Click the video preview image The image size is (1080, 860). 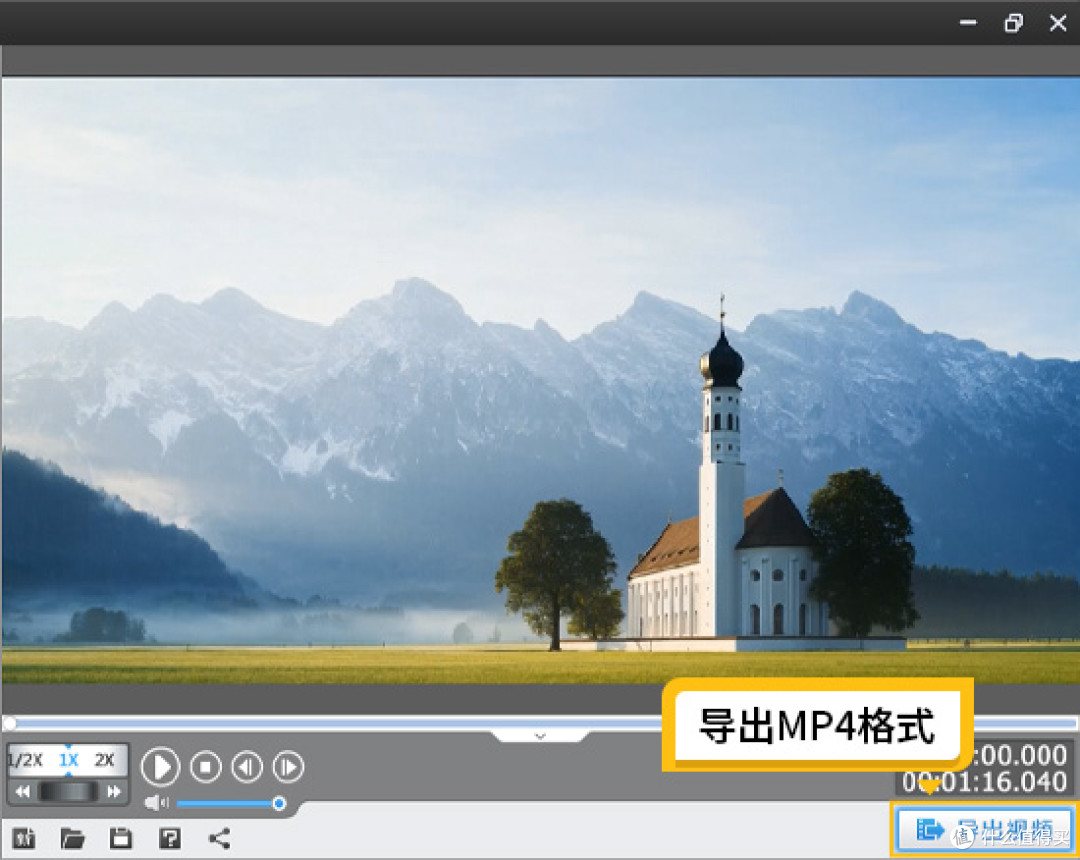[540, 381]
